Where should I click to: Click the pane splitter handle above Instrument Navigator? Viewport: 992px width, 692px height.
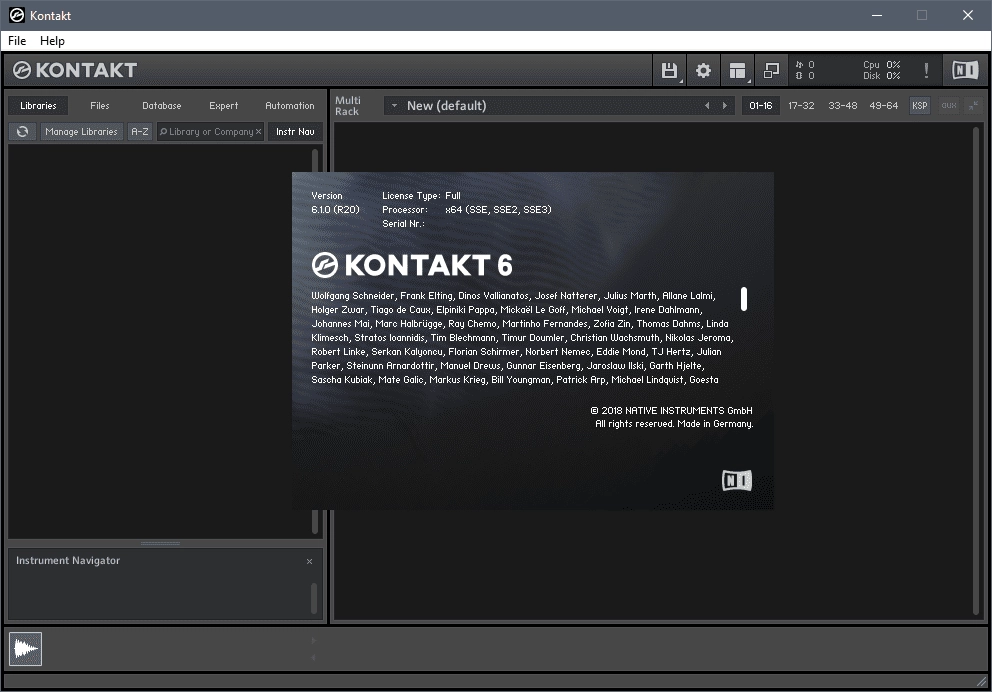(x=160, y=543)
